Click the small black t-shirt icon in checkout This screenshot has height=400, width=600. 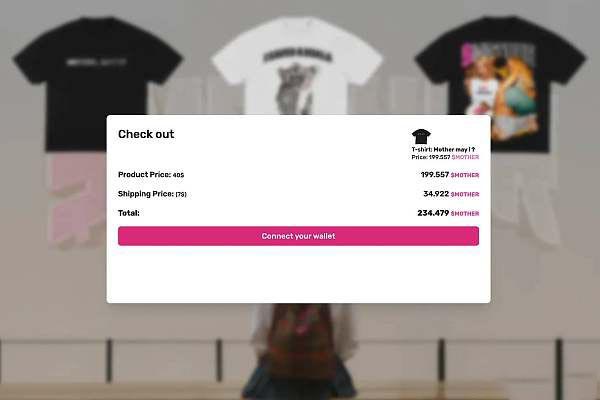[x=421, y=137]
